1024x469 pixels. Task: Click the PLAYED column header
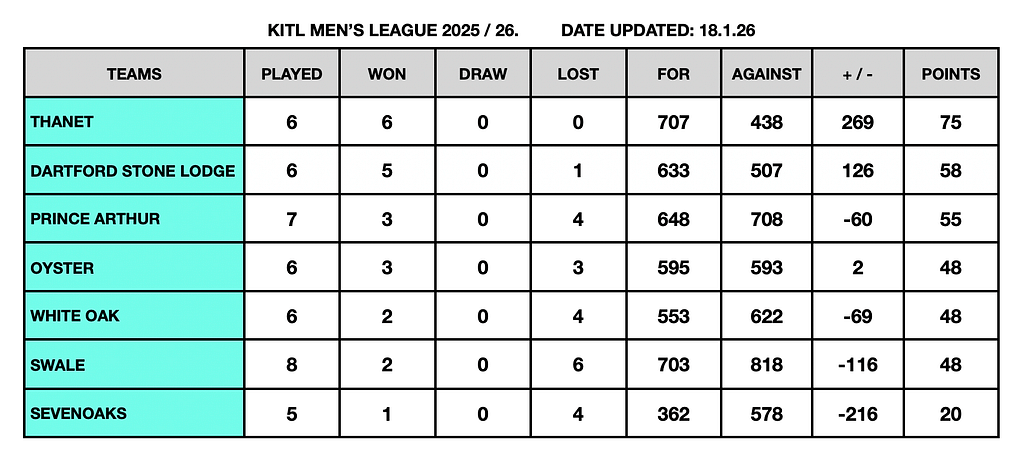tap(291, 74)
